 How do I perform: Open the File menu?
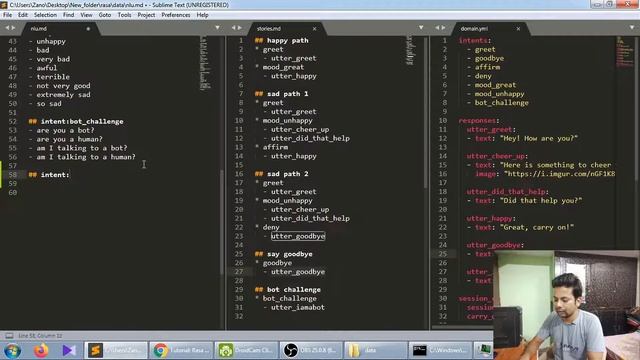pos(7,15)
